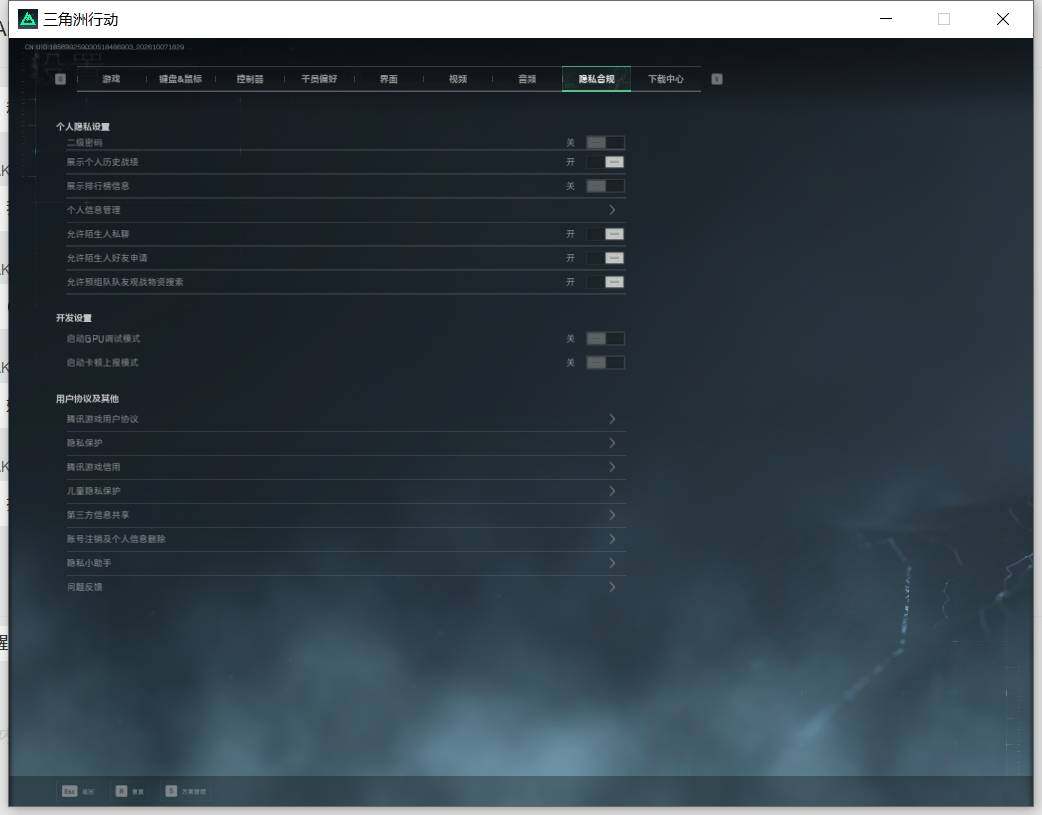Screen dimensions: 1042x815
Task: Click the R reset button in bottom bar
Action: [x=130, y=791]
